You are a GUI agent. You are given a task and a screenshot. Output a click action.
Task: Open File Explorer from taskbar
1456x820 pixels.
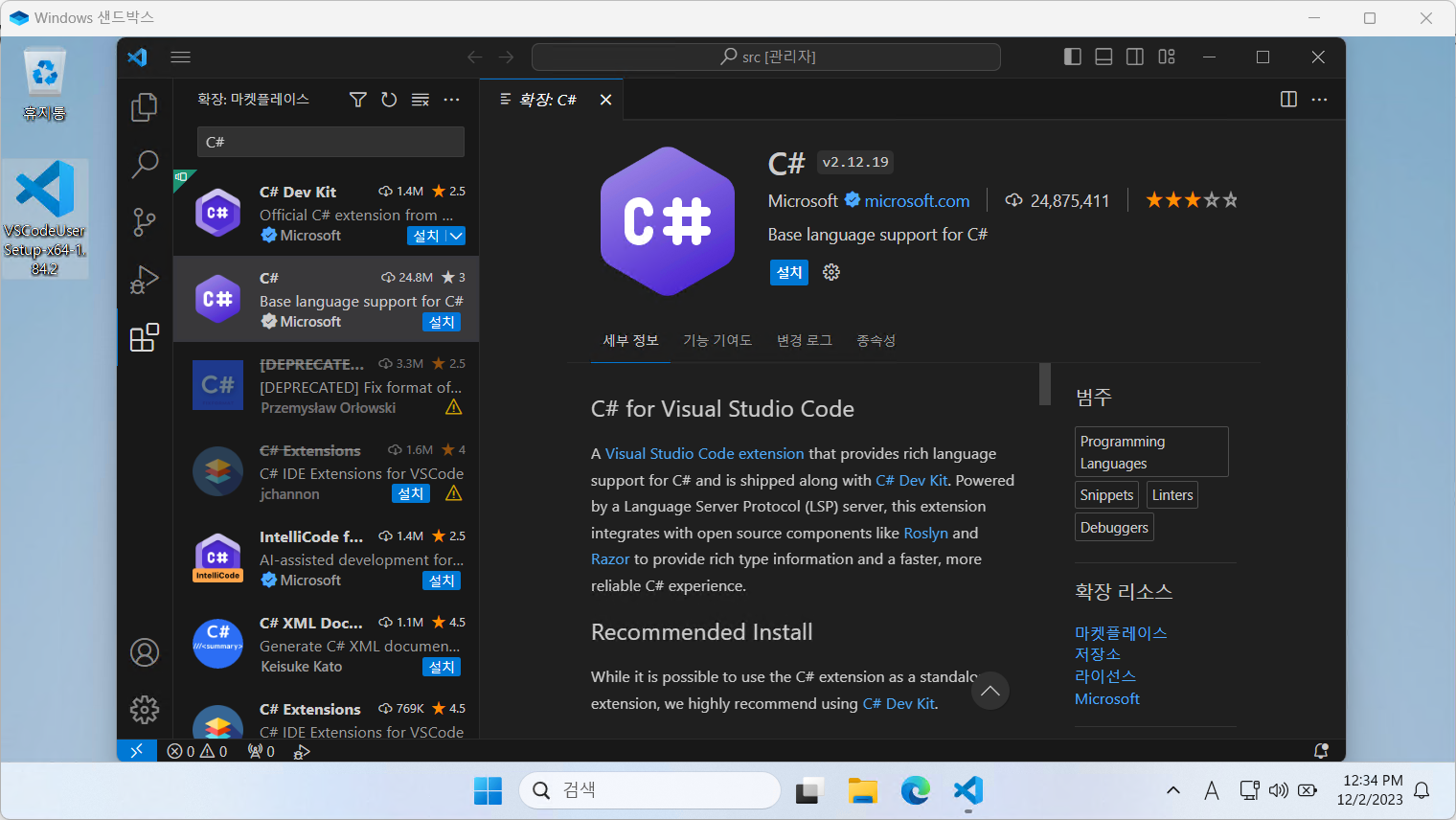[862, 790]
